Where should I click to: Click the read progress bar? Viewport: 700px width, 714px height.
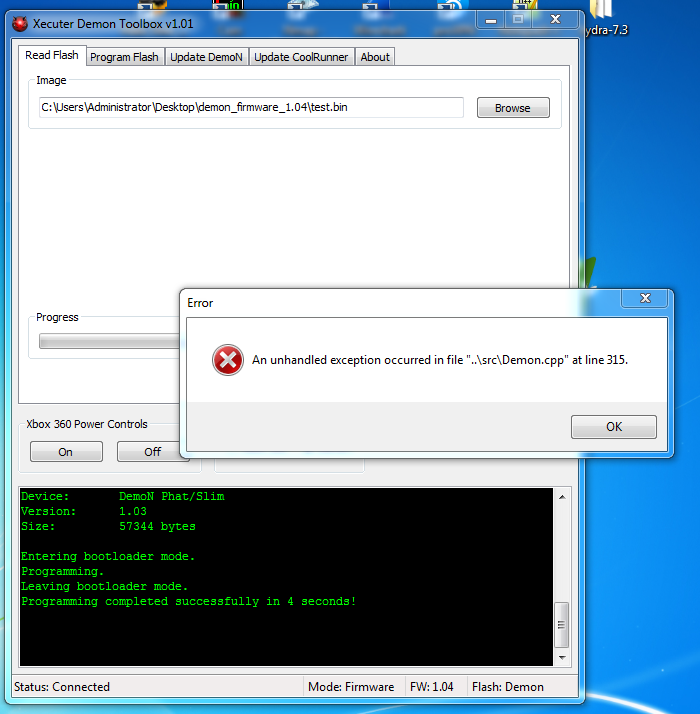(x=109, y=341)
